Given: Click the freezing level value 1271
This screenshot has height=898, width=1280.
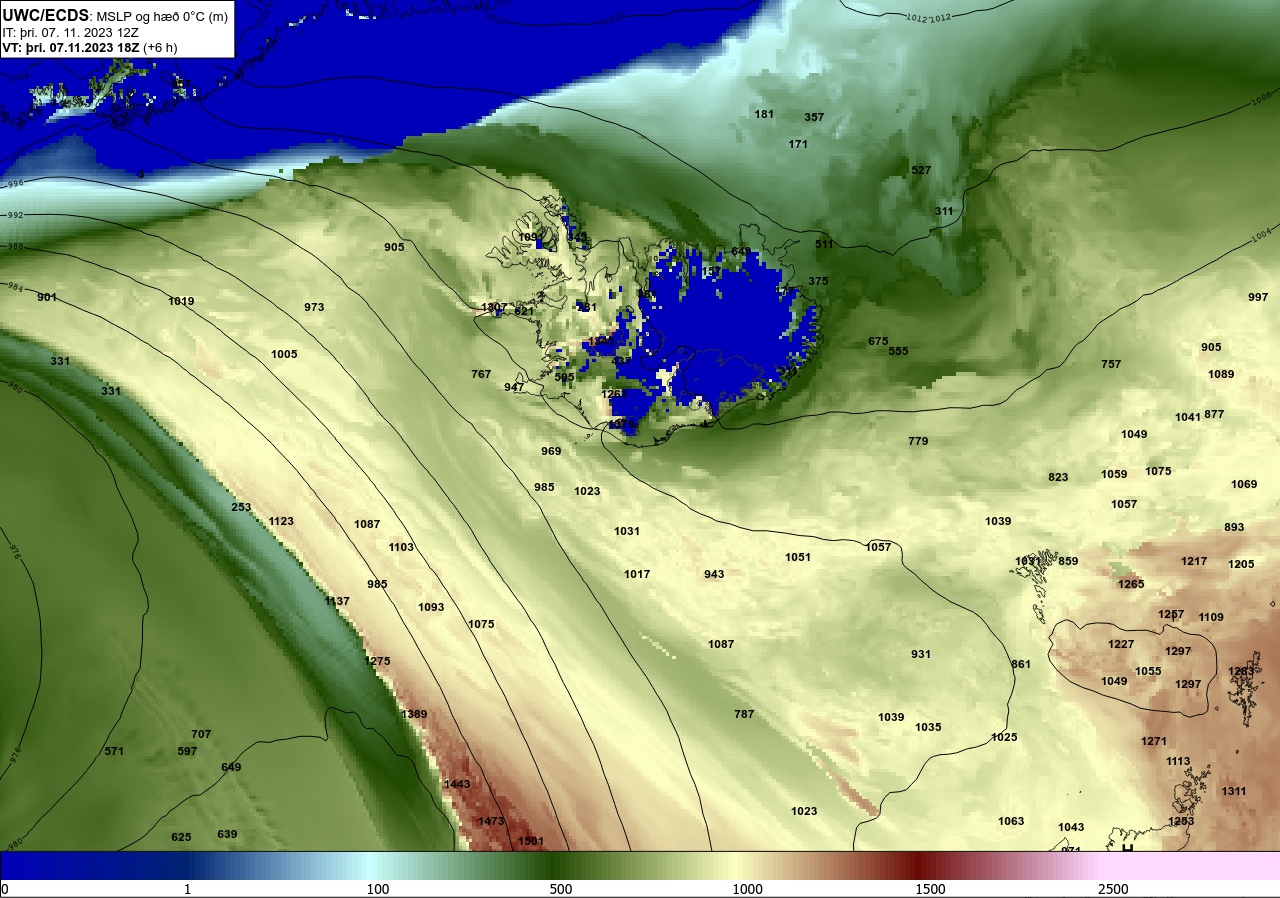Looking at the screenshot, I should (1154, 741).
